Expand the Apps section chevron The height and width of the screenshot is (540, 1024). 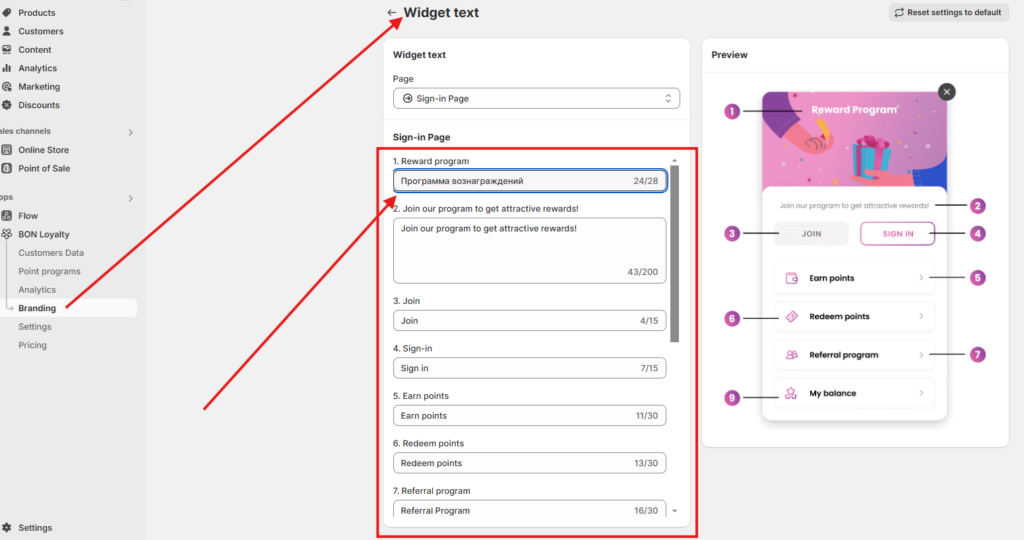pyautogui.click(x=130, y=198)
